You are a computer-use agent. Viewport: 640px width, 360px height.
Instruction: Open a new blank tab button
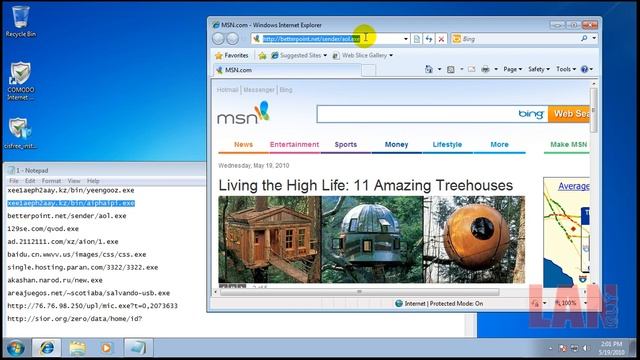[x=369, y=71]
